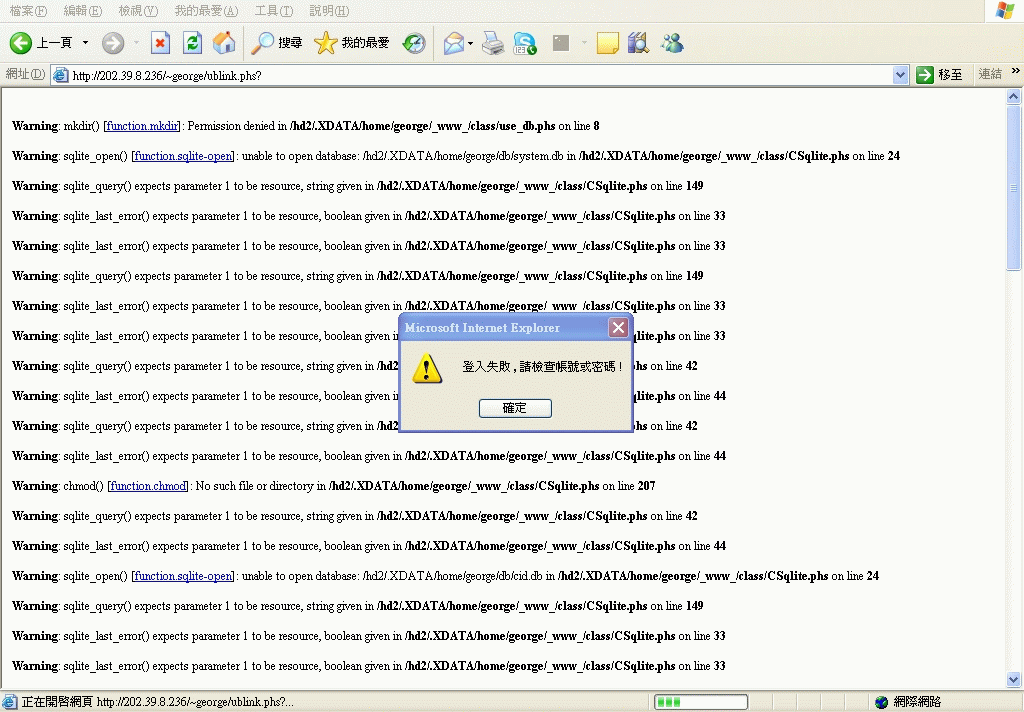1024x712 pixels.
Task: Click the 連結 links toolbar label
Action: pyautogui.click(x=990, y=74)
